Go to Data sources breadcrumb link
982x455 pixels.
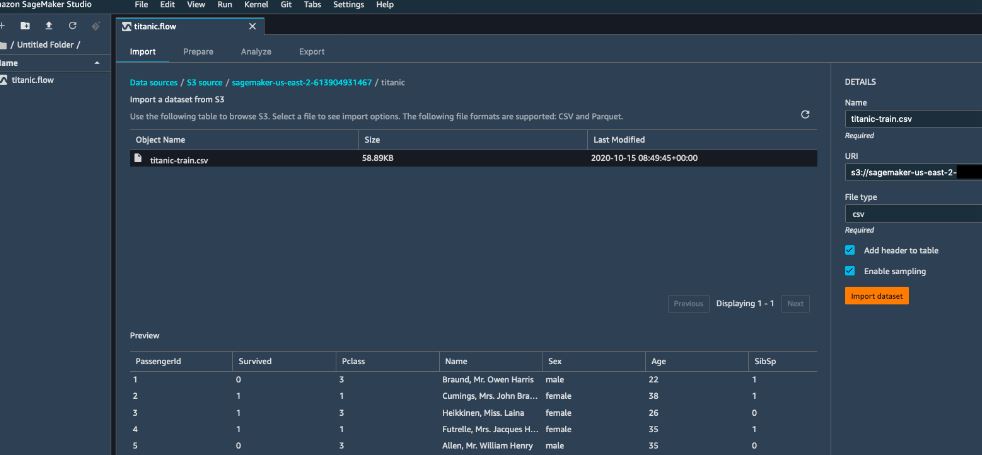(153, 83)
